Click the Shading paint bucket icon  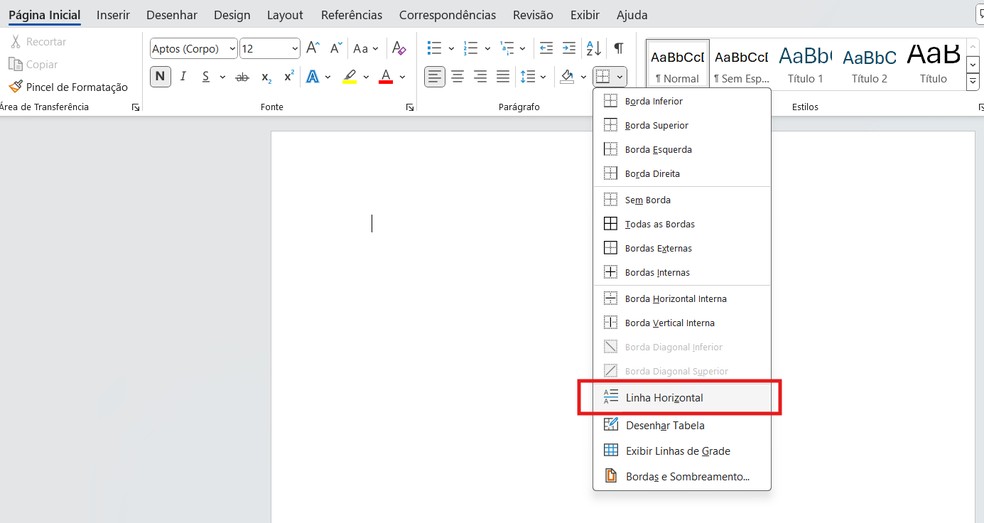click(x=567, y=77)
